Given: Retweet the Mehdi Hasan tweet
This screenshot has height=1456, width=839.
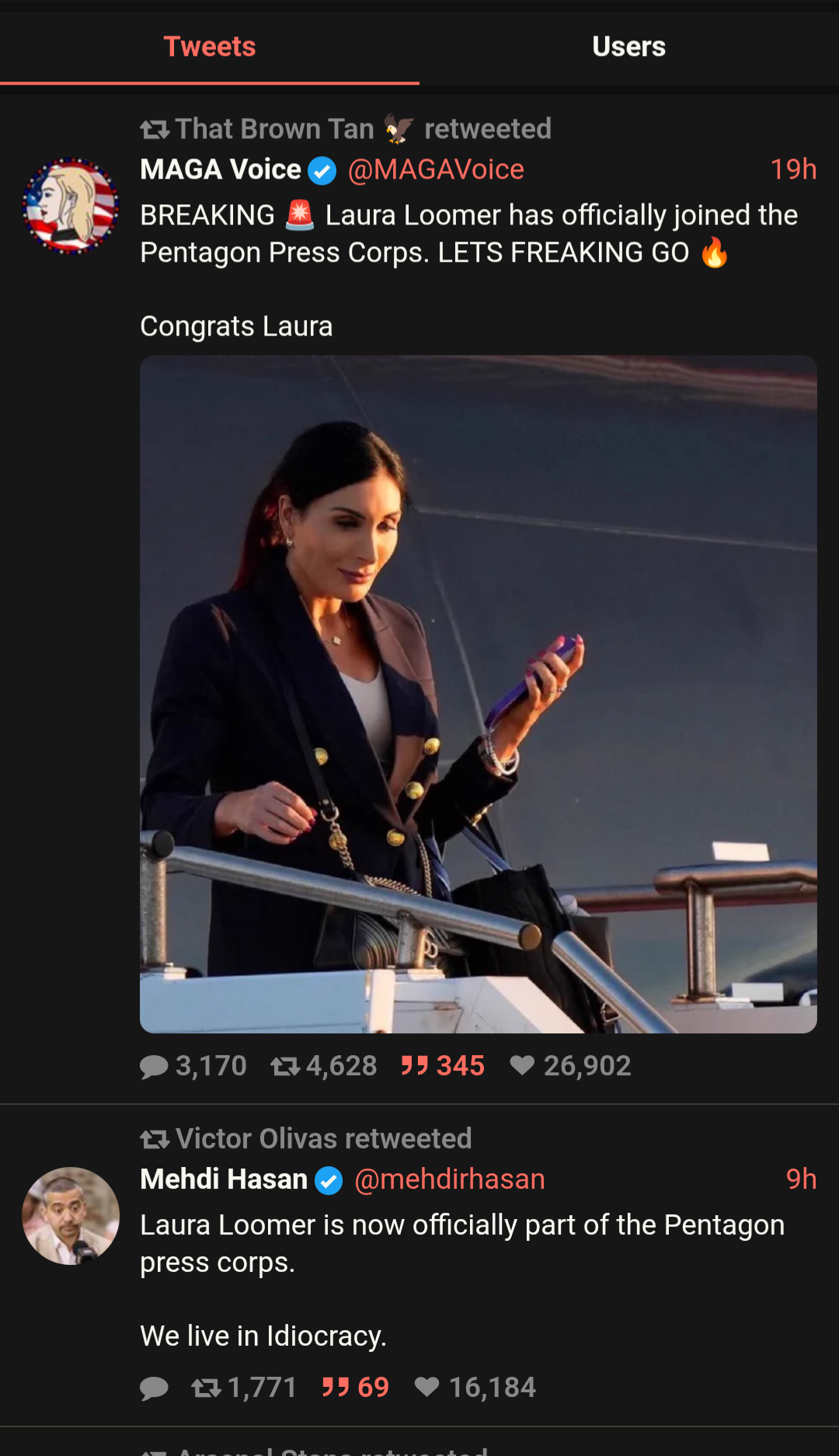Looking at the screenshot, I should click(x=245, y=1388).
